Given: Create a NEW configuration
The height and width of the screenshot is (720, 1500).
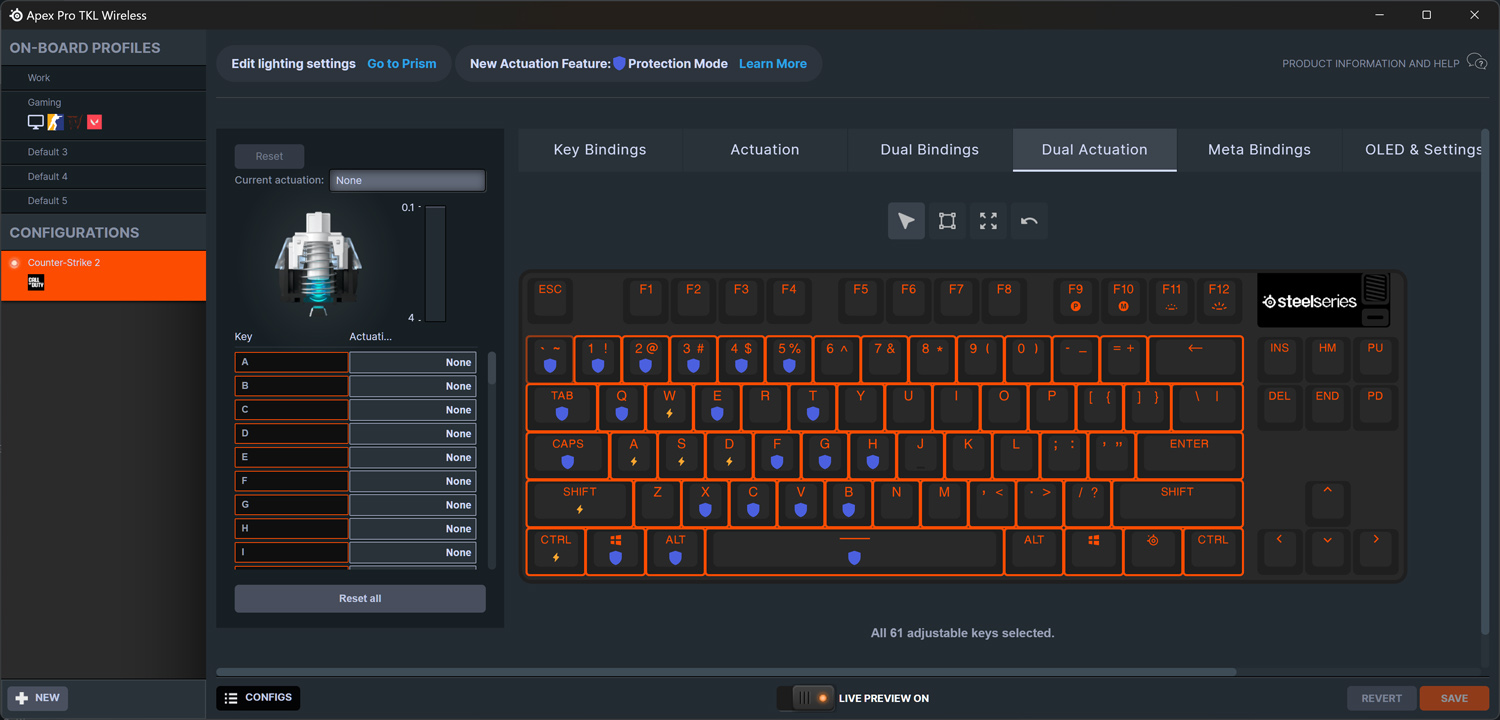Looking at the screenshot, I should pyautogui.click(x=38, y=698).
